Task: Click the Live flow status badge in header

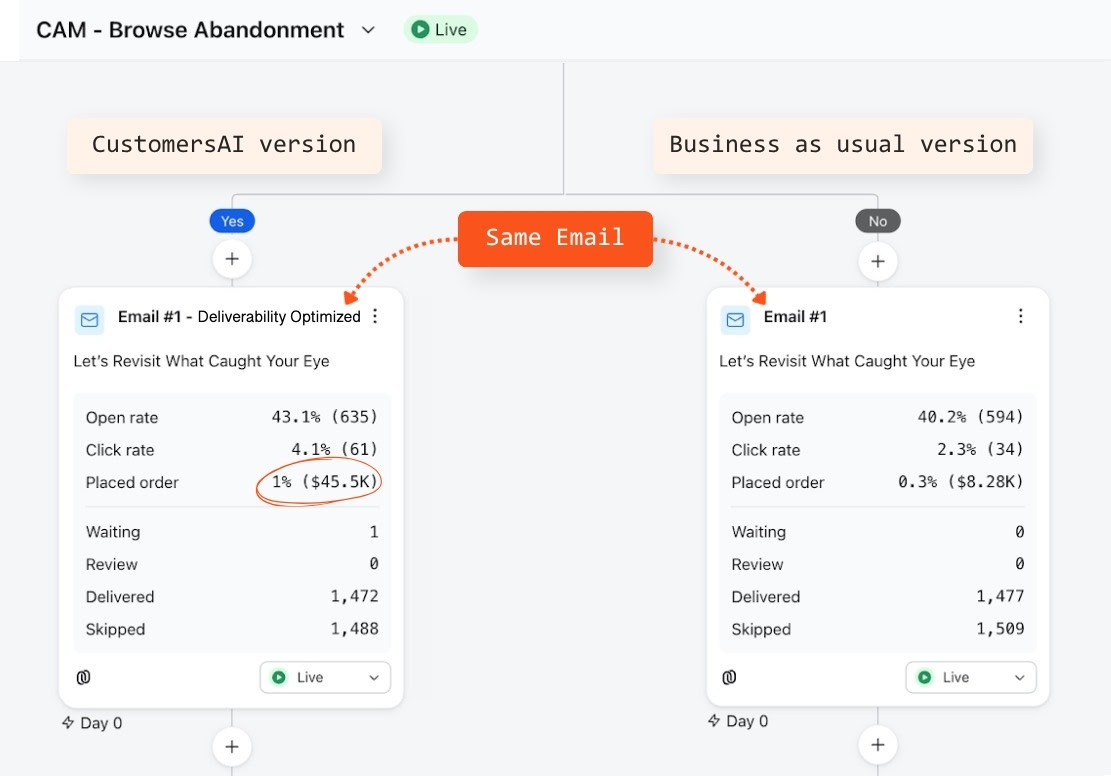Action: click(440, 30)
